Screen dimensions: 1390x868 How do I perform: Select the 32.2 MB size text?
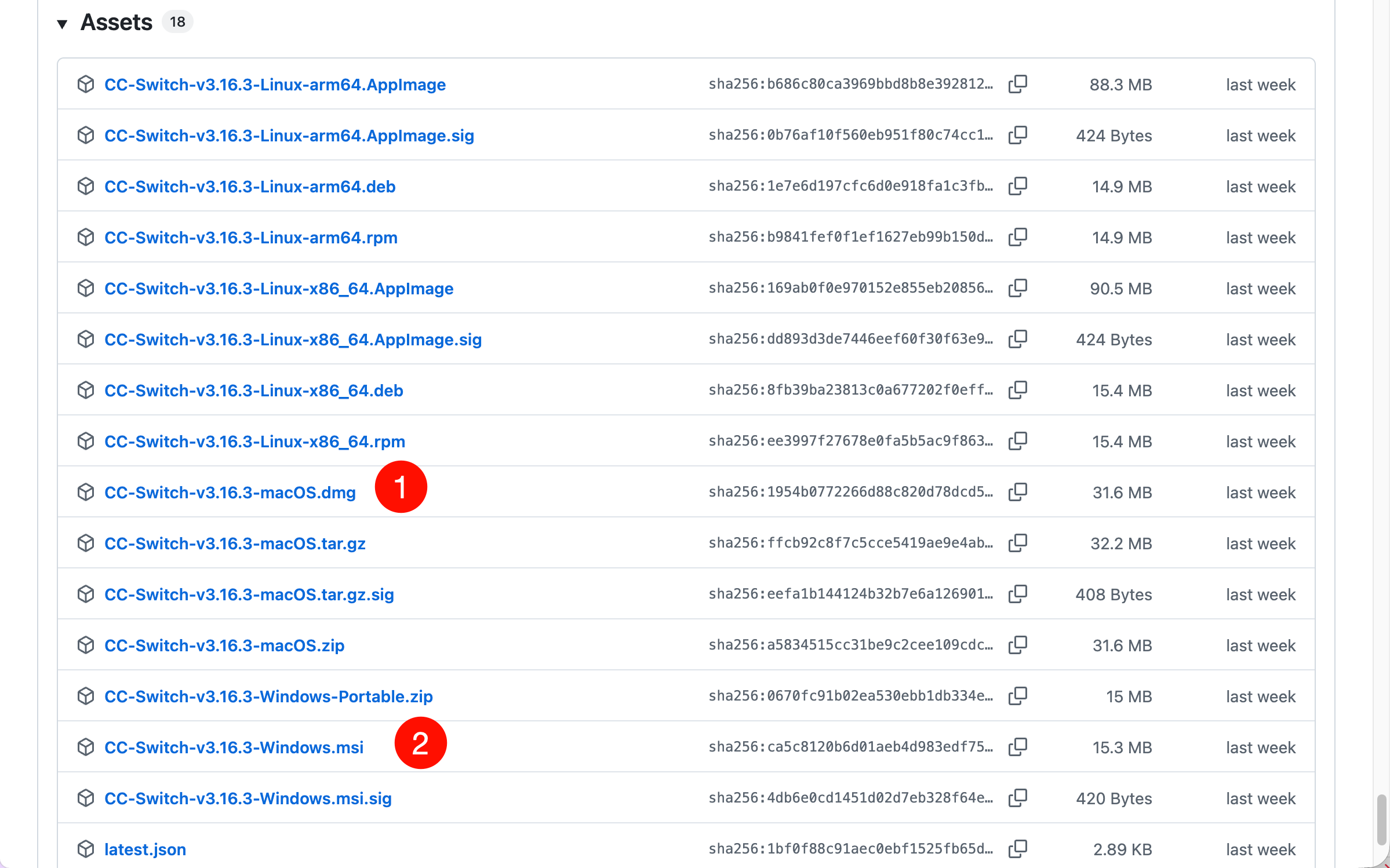(x=1121, y=544)
